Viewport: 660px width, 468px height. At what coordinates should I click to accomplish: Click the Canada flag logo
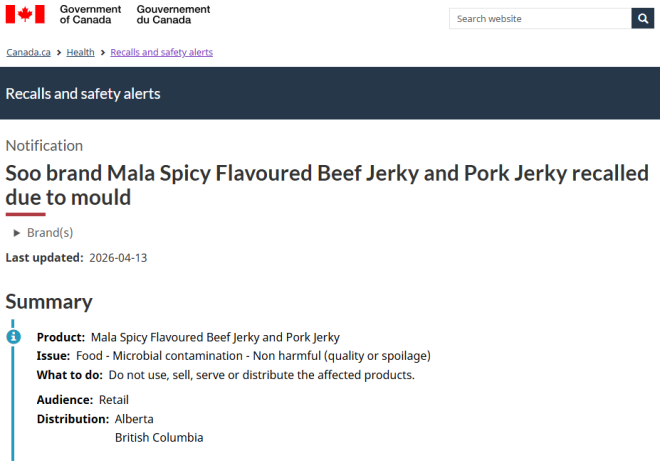[x=25, y=14]
